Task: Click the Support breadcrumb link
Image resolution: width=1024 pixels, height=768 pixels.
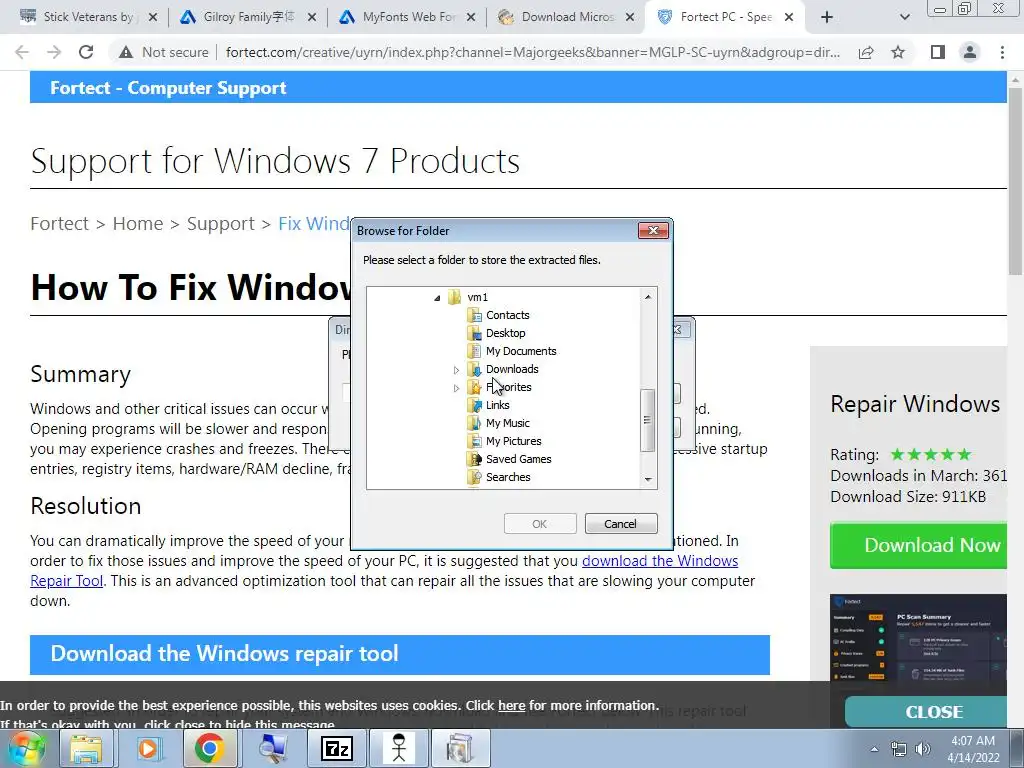Action: [x=221, y=223]
